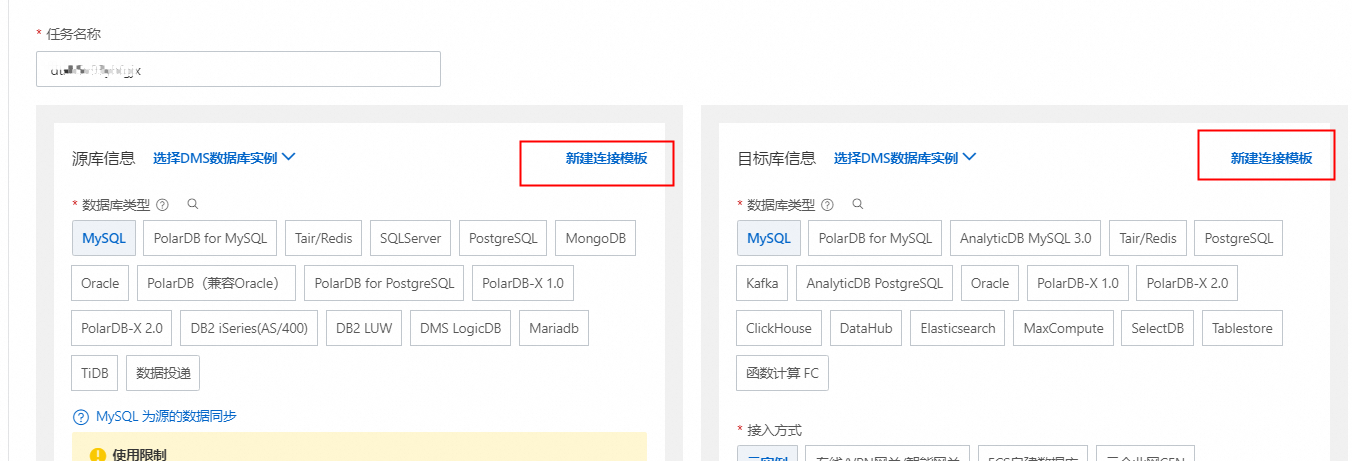Choose source PolarDB-X 1.0 type
The image size is (1352, 461).
tap(523, 283)
